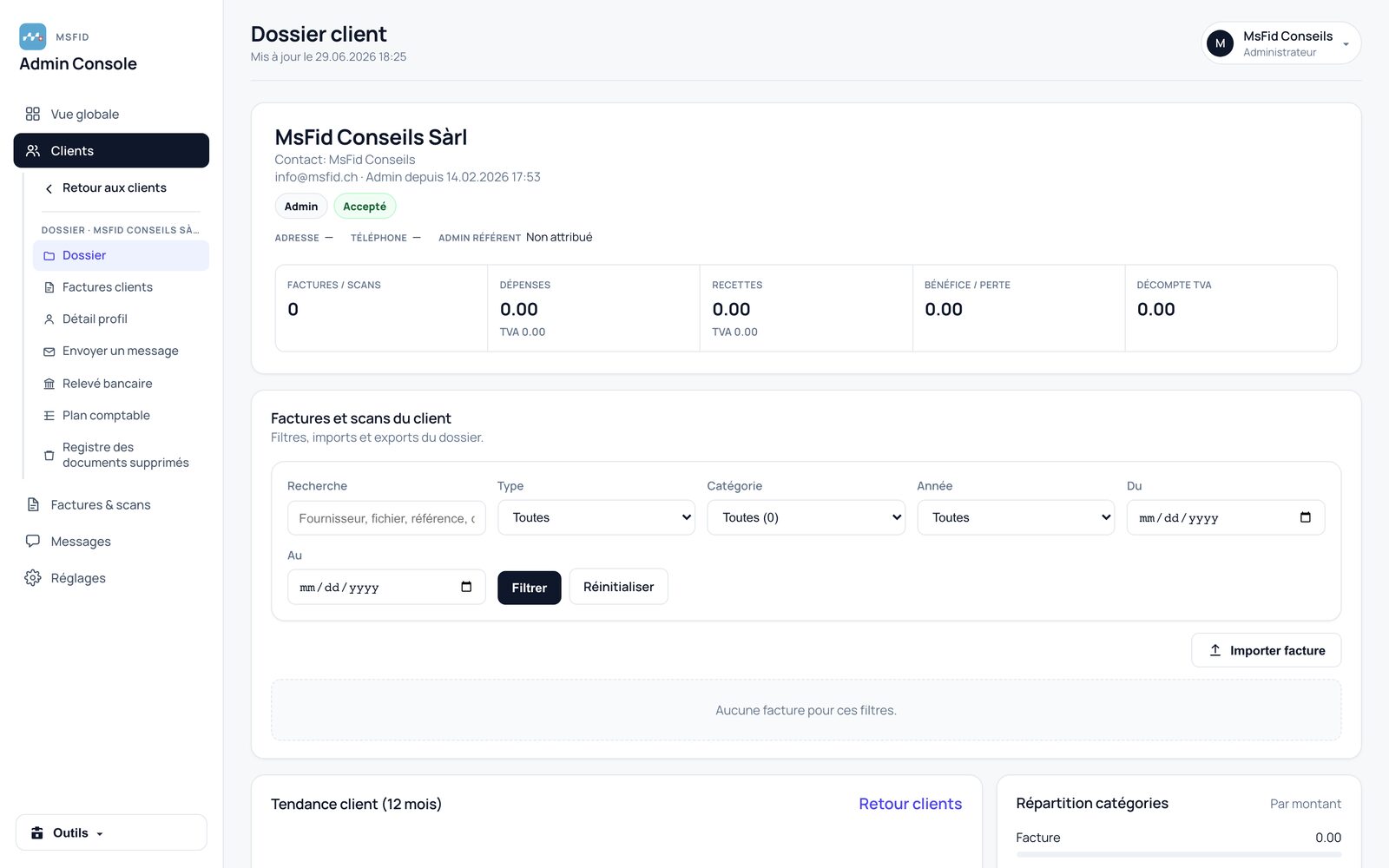This screenshot has width=1389, height=868.
Task: Open the MsFid Conseils account menu
Action: [1280, 43]
